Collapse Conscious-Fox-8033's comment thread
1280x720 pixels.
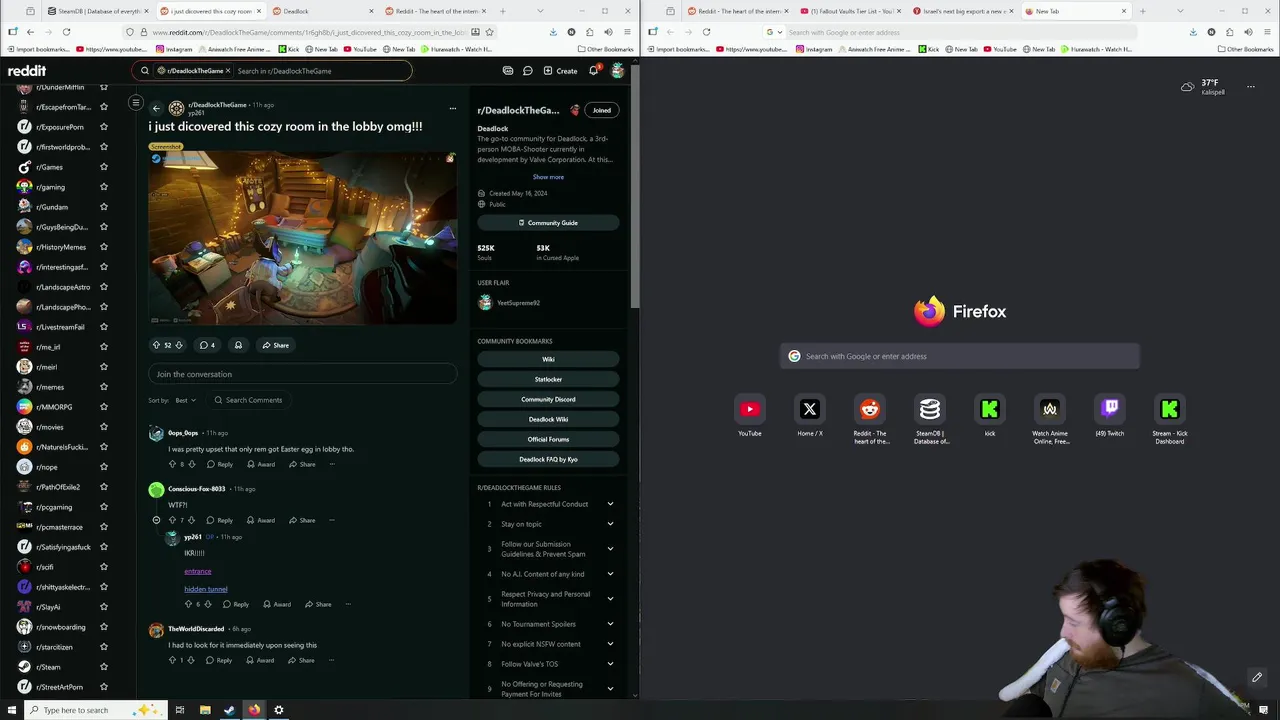pos(156,520)
